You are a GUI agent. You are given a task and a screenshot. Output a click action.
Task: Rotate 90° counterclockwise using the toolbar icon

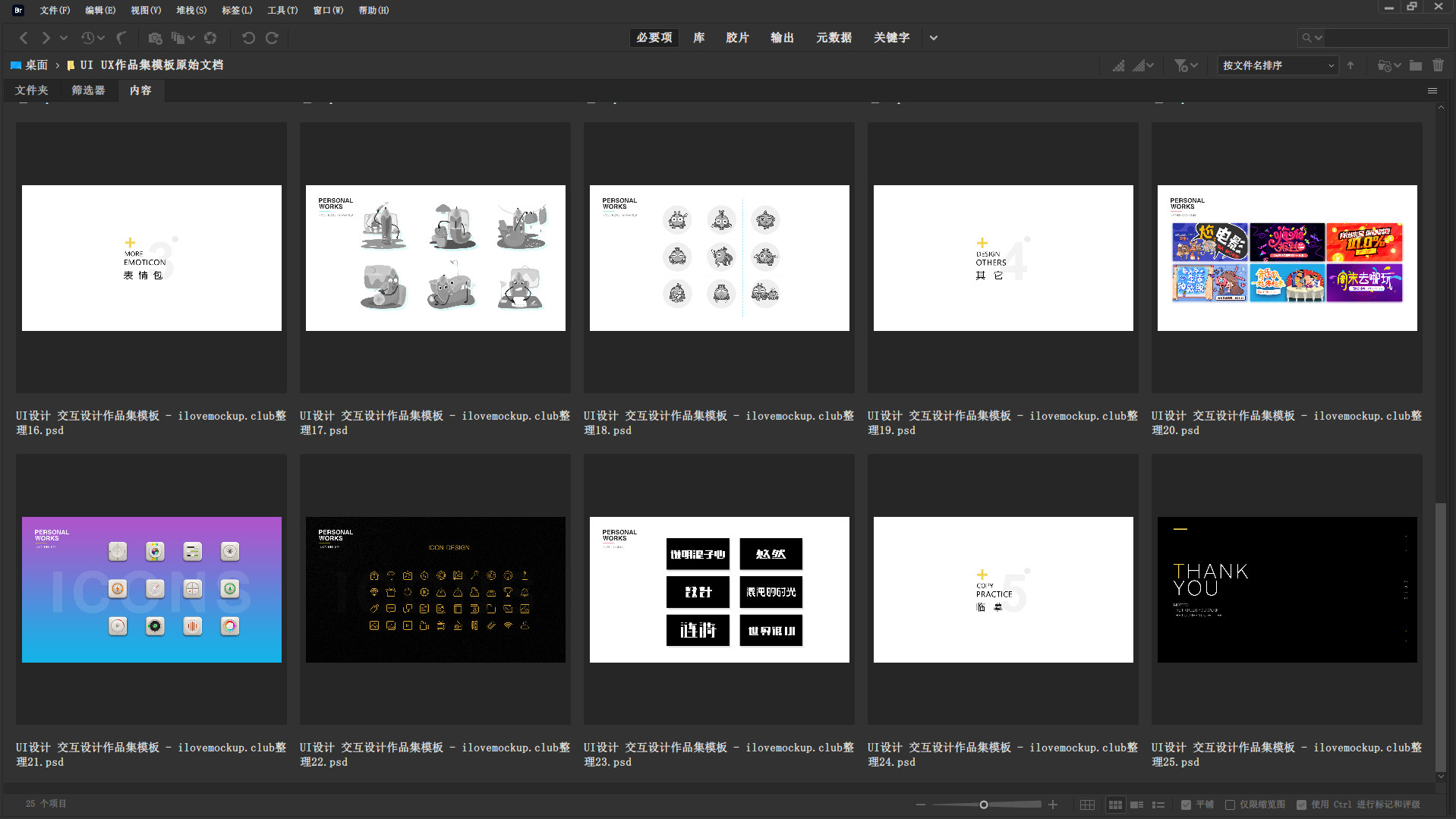[248, 38]
